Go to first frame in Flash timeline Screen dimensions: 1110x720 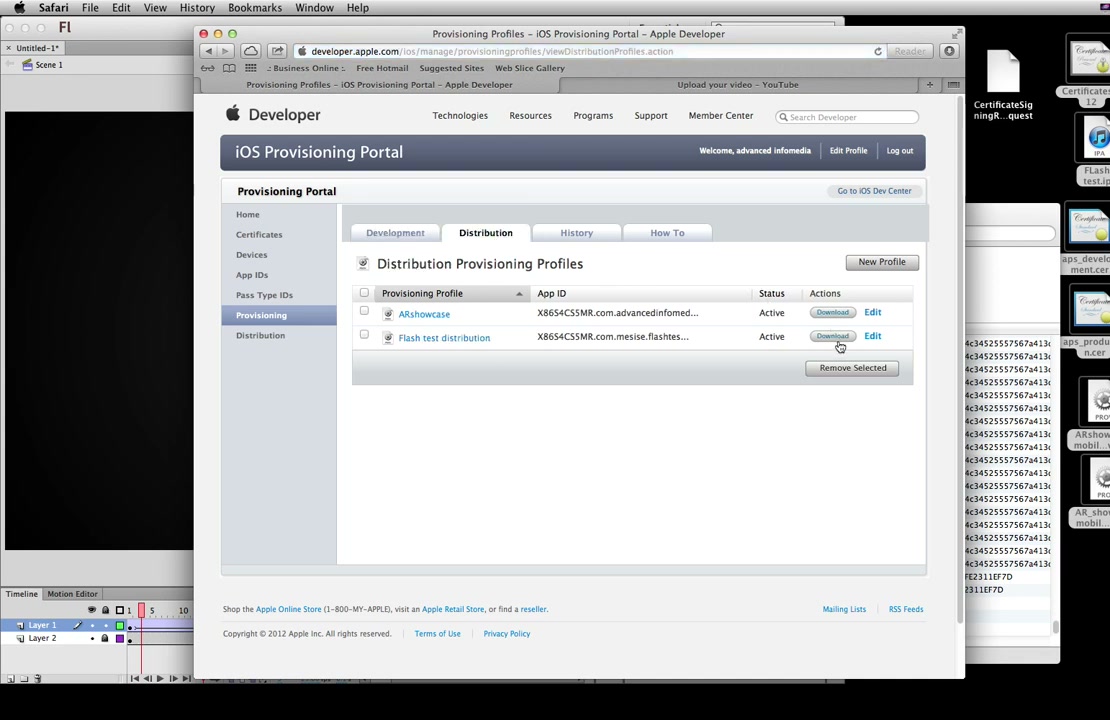(x=134, y=678)
